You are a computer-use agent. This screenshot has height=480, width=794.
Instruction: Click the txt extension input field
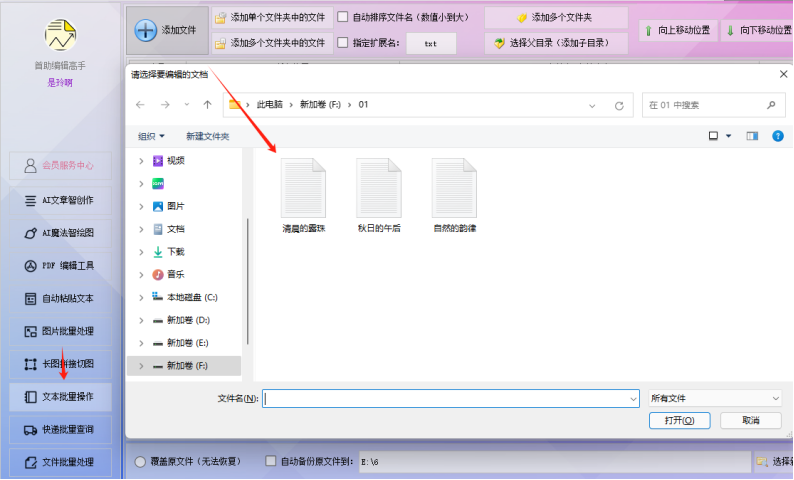click(431, 44)
